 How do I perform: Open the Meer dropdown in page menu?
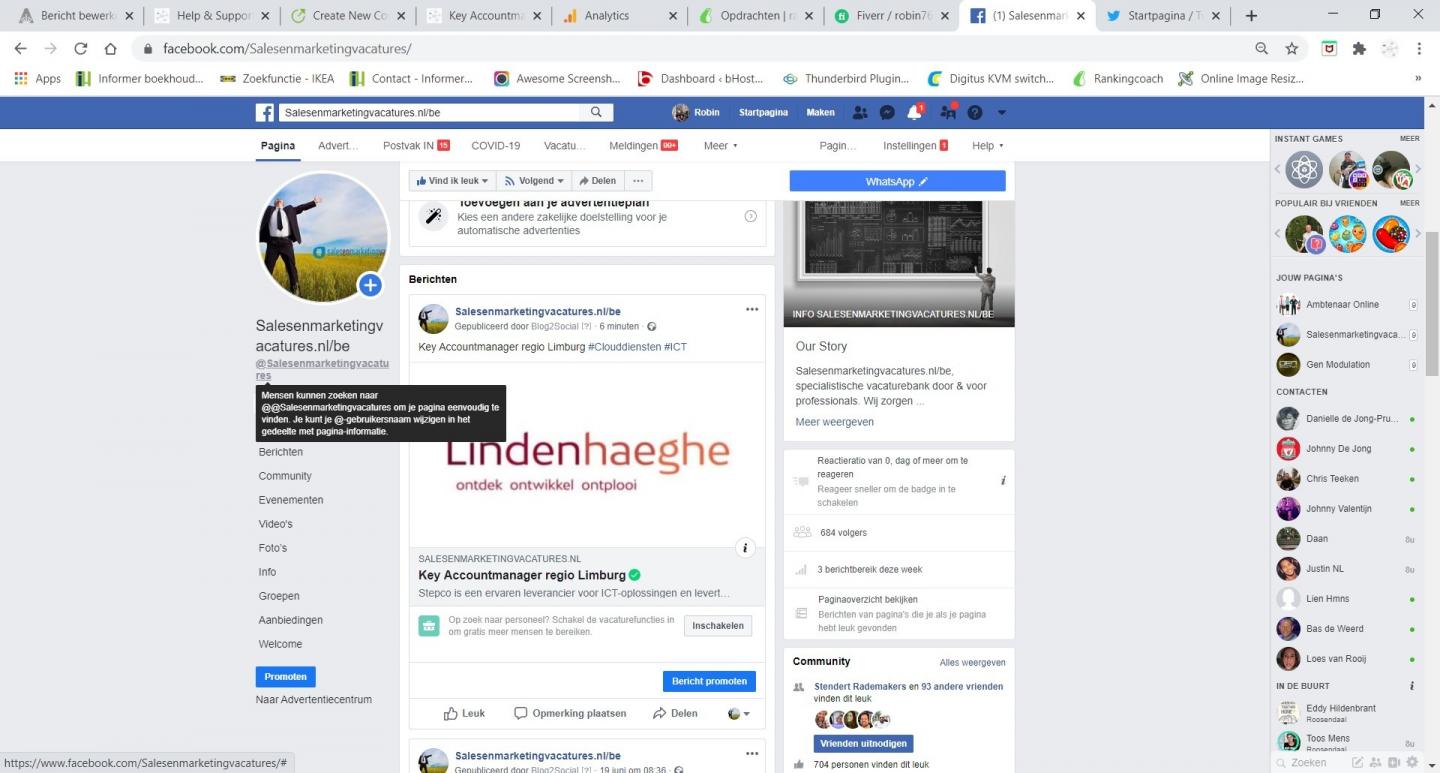[x=720, y=146]
